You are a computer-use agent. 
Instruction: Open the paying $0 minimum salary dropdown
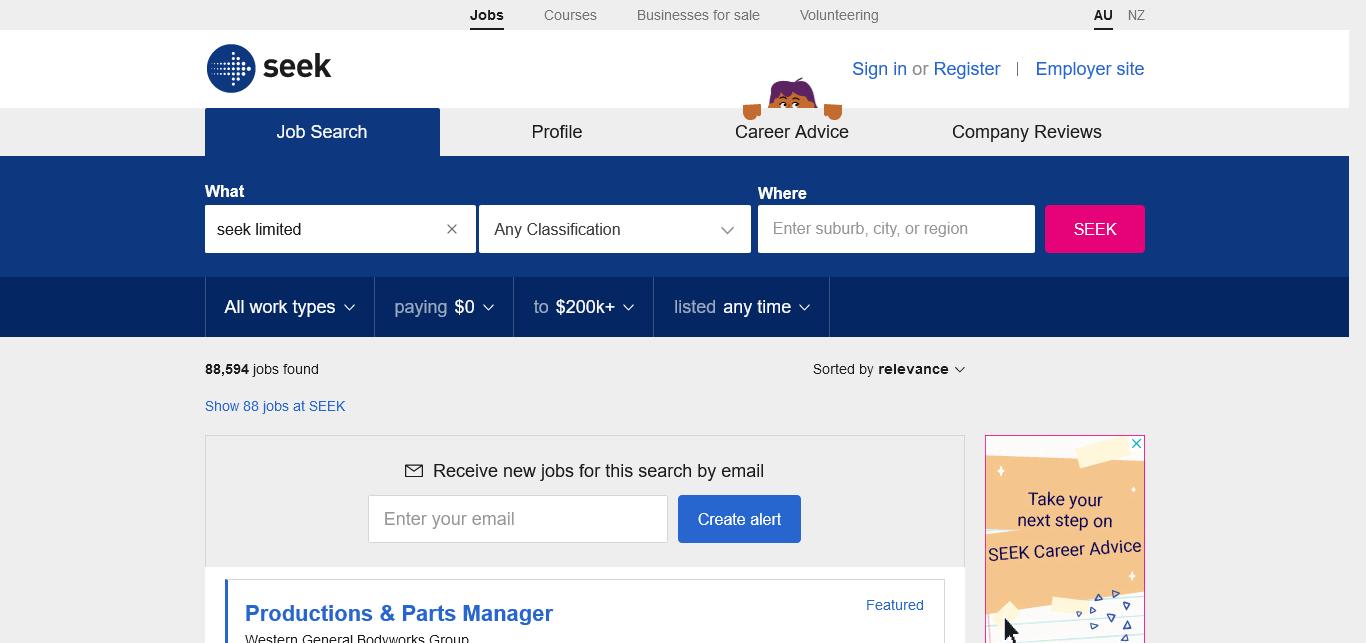[x=444, y=307]
